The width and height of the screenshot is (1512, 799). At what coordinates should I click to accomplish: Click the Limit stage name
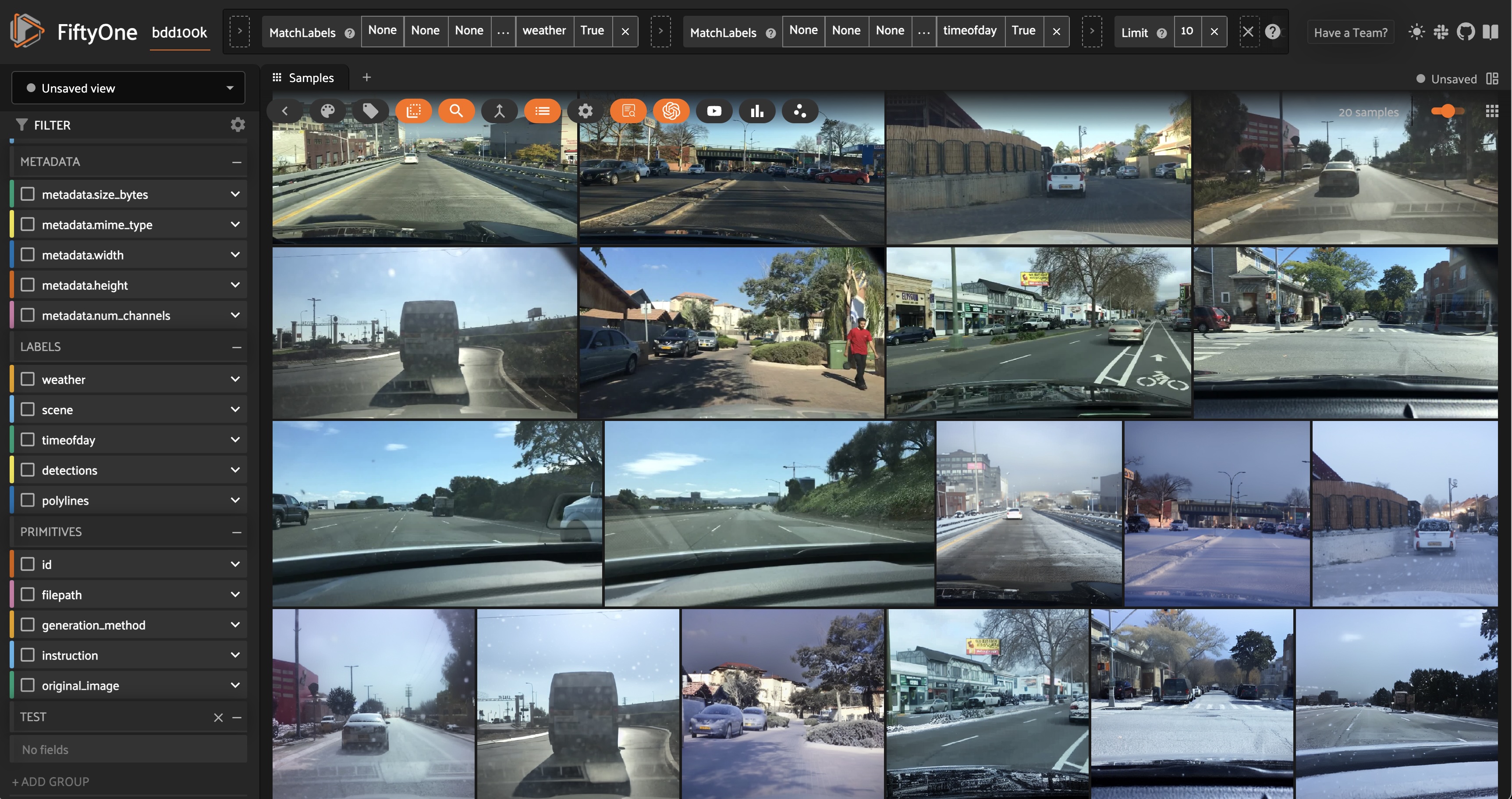click(1134, 32)
